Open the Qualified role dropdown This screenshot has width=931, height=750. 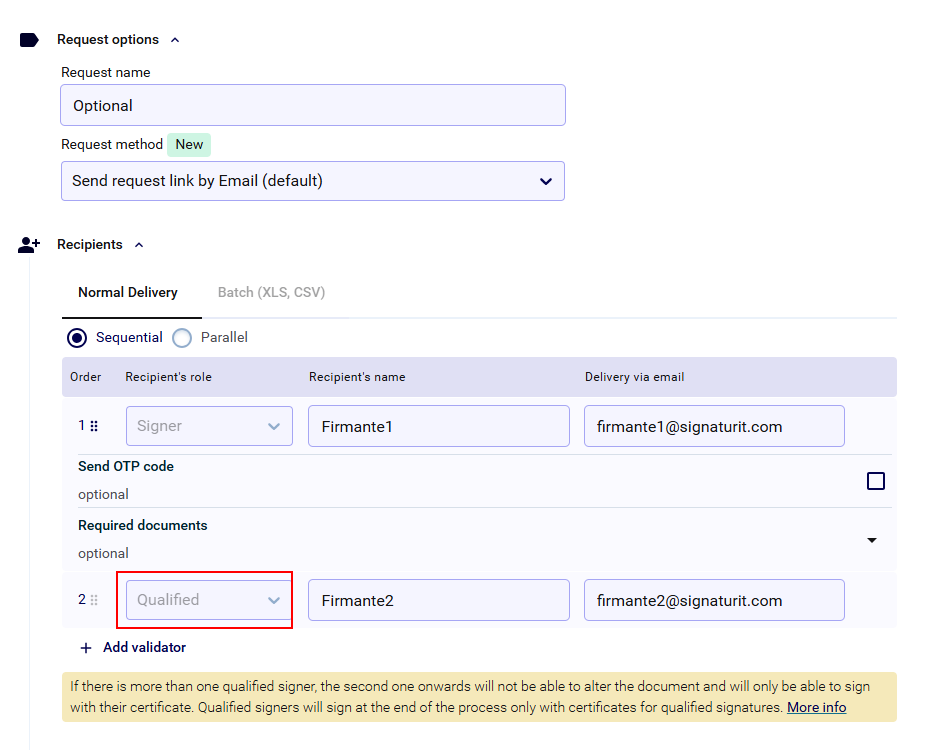[209, 600]
